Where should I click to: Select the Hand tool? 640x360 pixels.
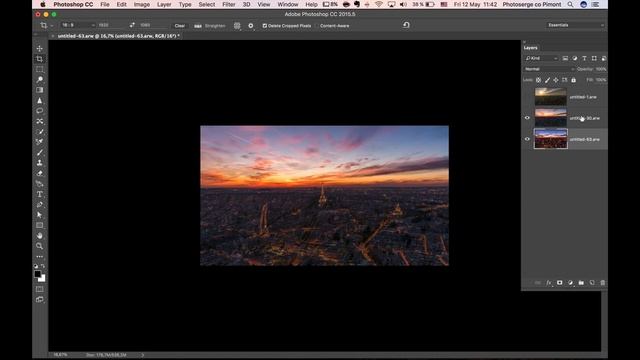(40, 236)
